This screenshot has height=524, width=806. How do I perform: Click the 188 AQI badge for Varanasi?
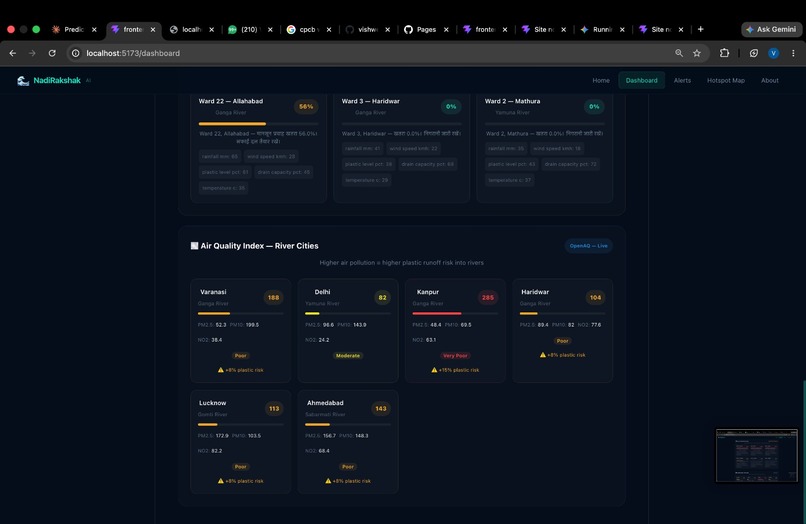click(x=273, y=298)
